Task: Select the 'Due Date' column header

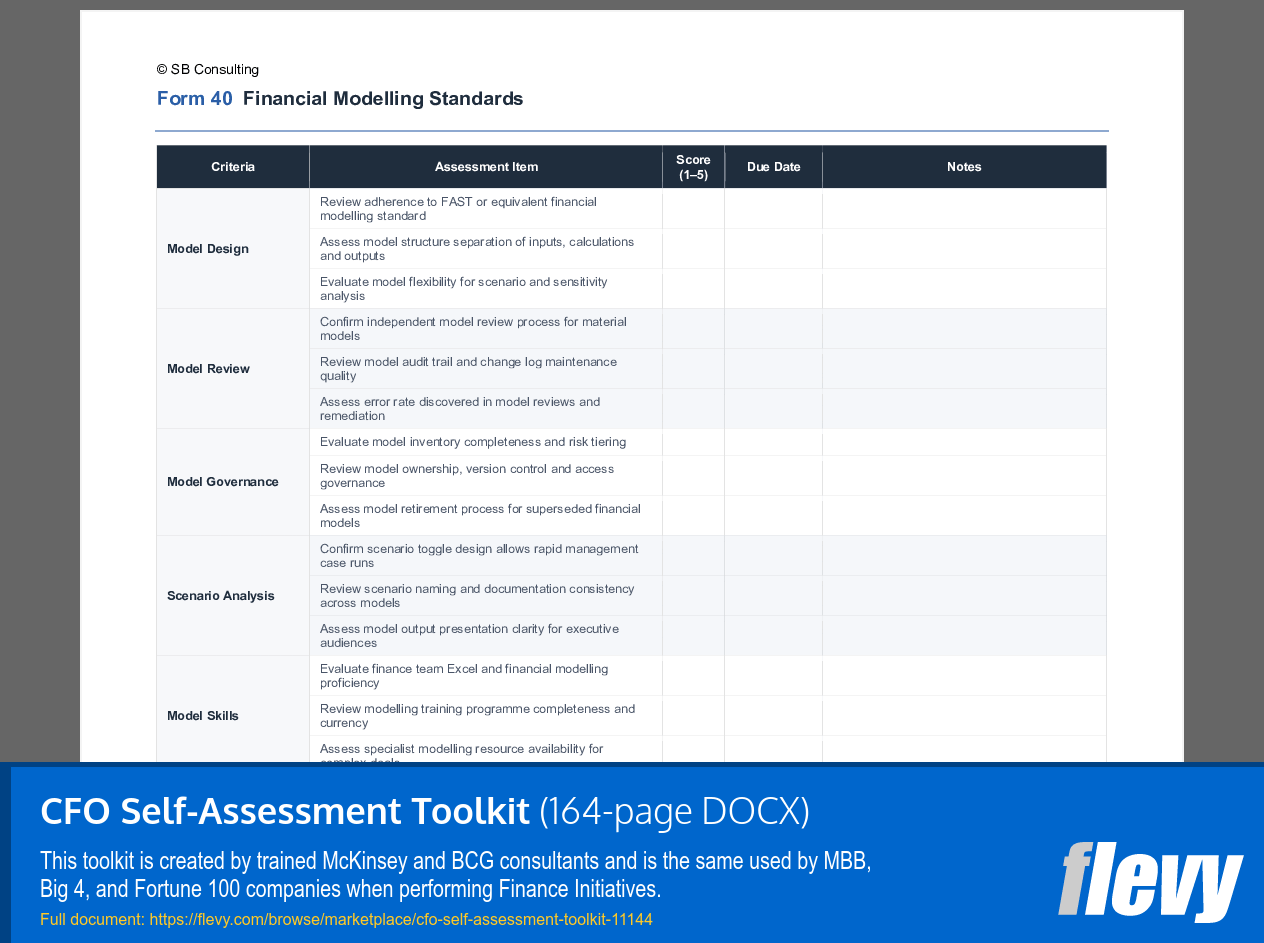Action: point(773,166)
